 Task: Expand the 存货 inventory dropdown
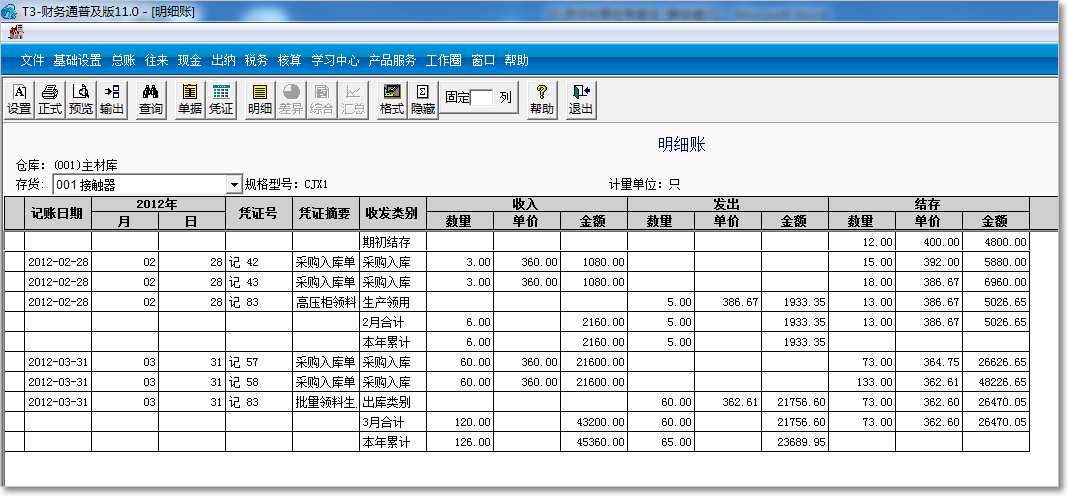coord(234,185)
